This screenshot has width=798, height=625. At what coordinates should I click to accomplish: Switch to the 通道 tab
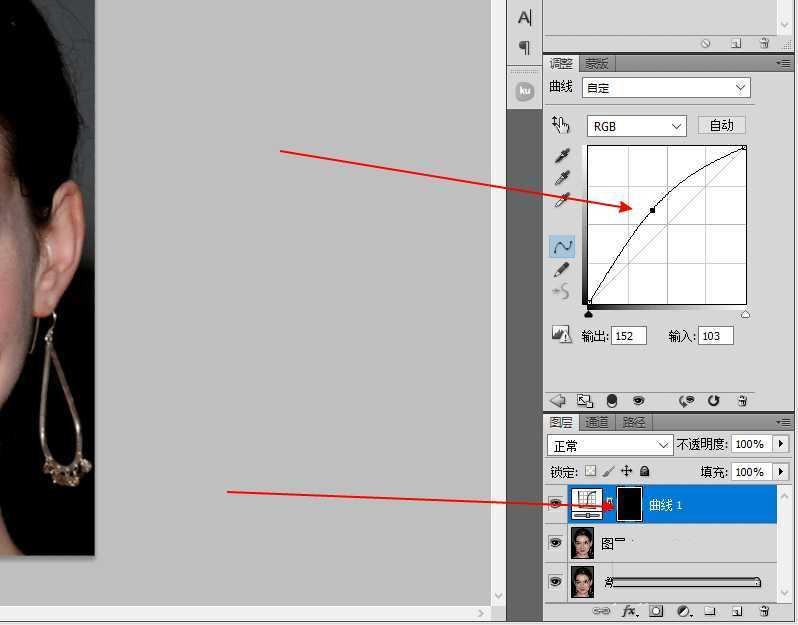597,423
